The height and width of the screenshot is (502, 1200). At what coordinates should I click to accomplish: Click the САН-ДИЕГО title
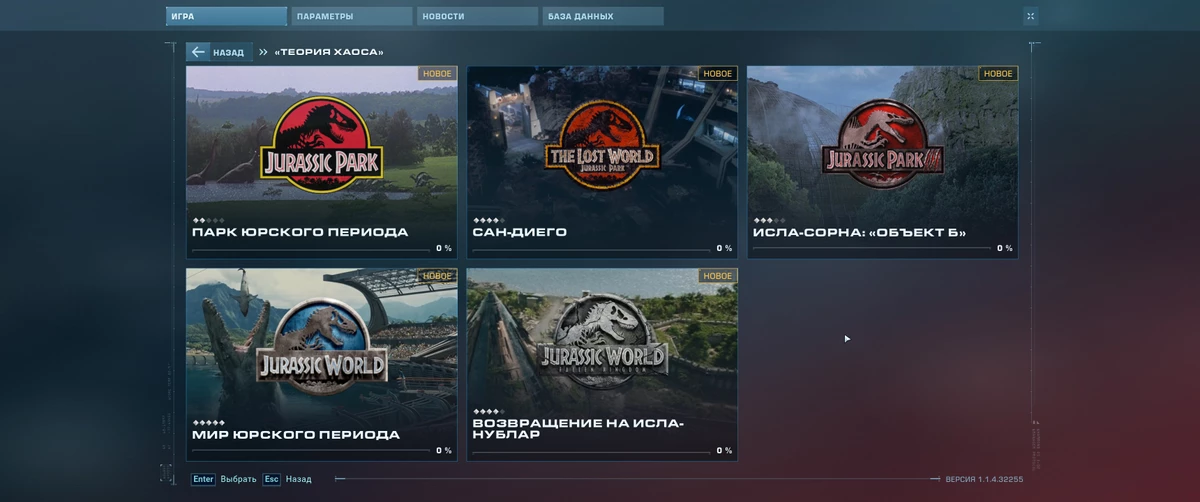(x=520, y=232)
